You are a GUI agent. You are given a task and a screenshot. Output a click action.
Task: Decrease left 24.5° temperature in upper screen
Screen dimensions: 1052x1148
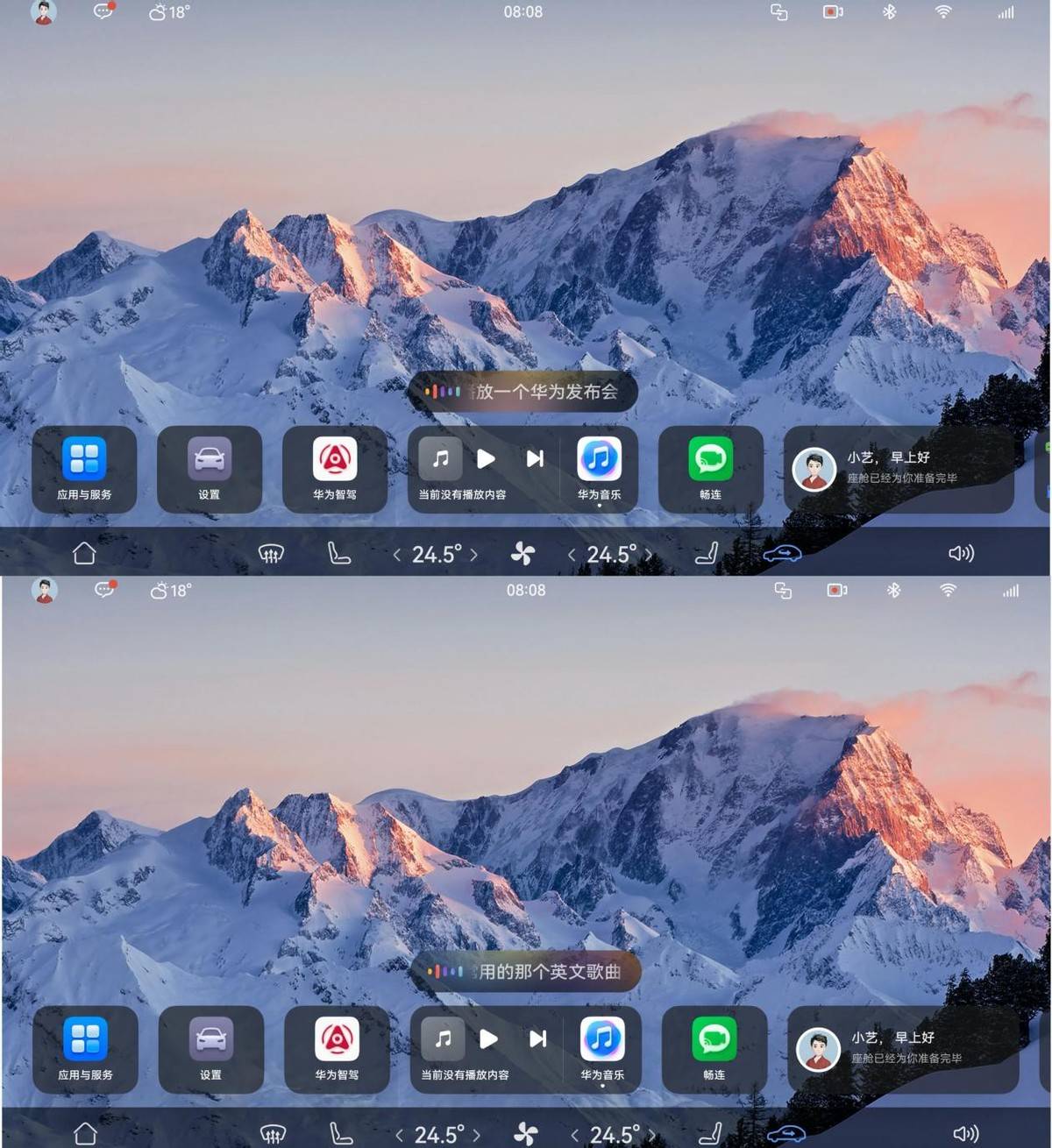click(397, 555)
